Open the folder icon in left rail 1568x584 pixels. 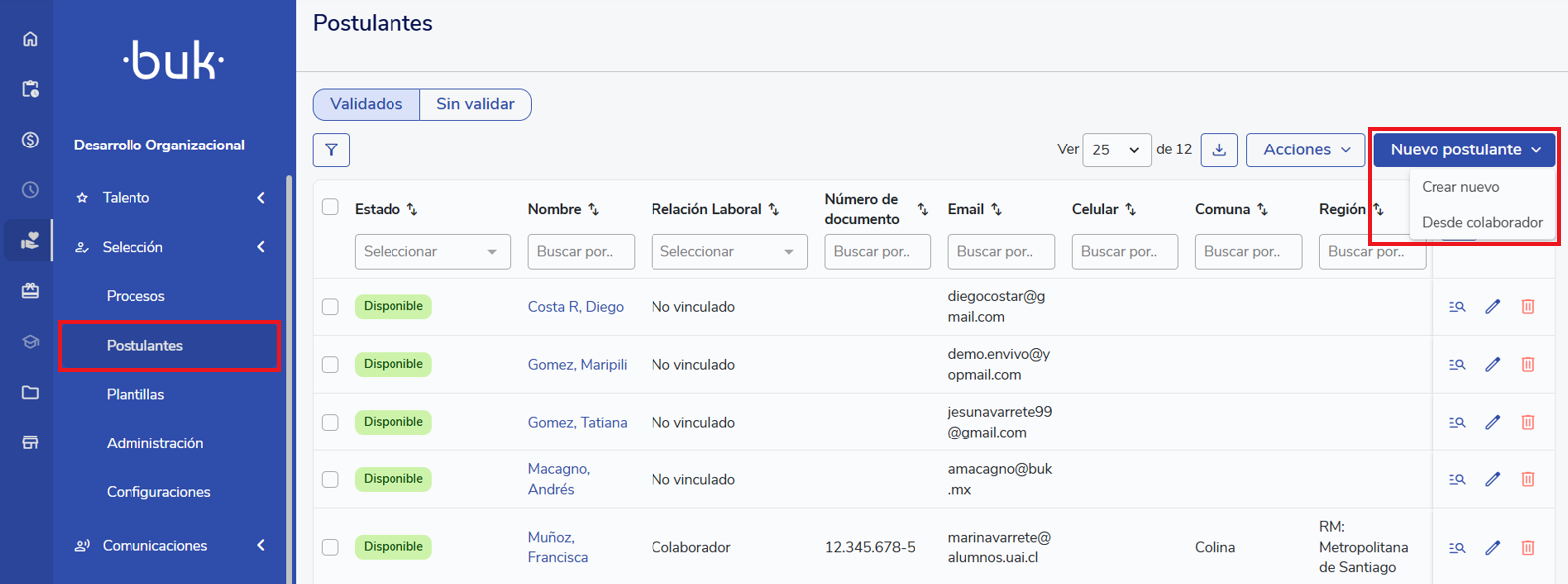pyautogui.click(x=30, y=393)
